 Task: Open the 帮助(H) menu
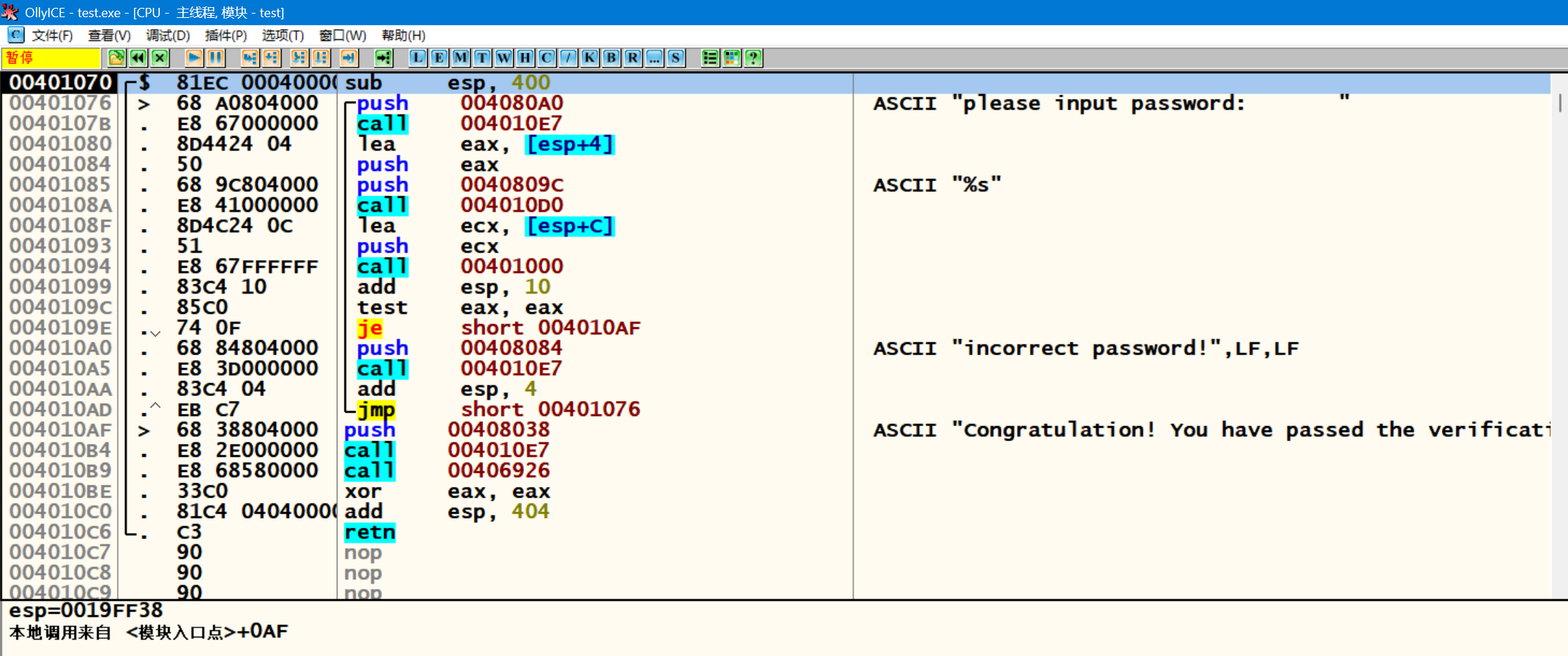click(x=403, y=36)
